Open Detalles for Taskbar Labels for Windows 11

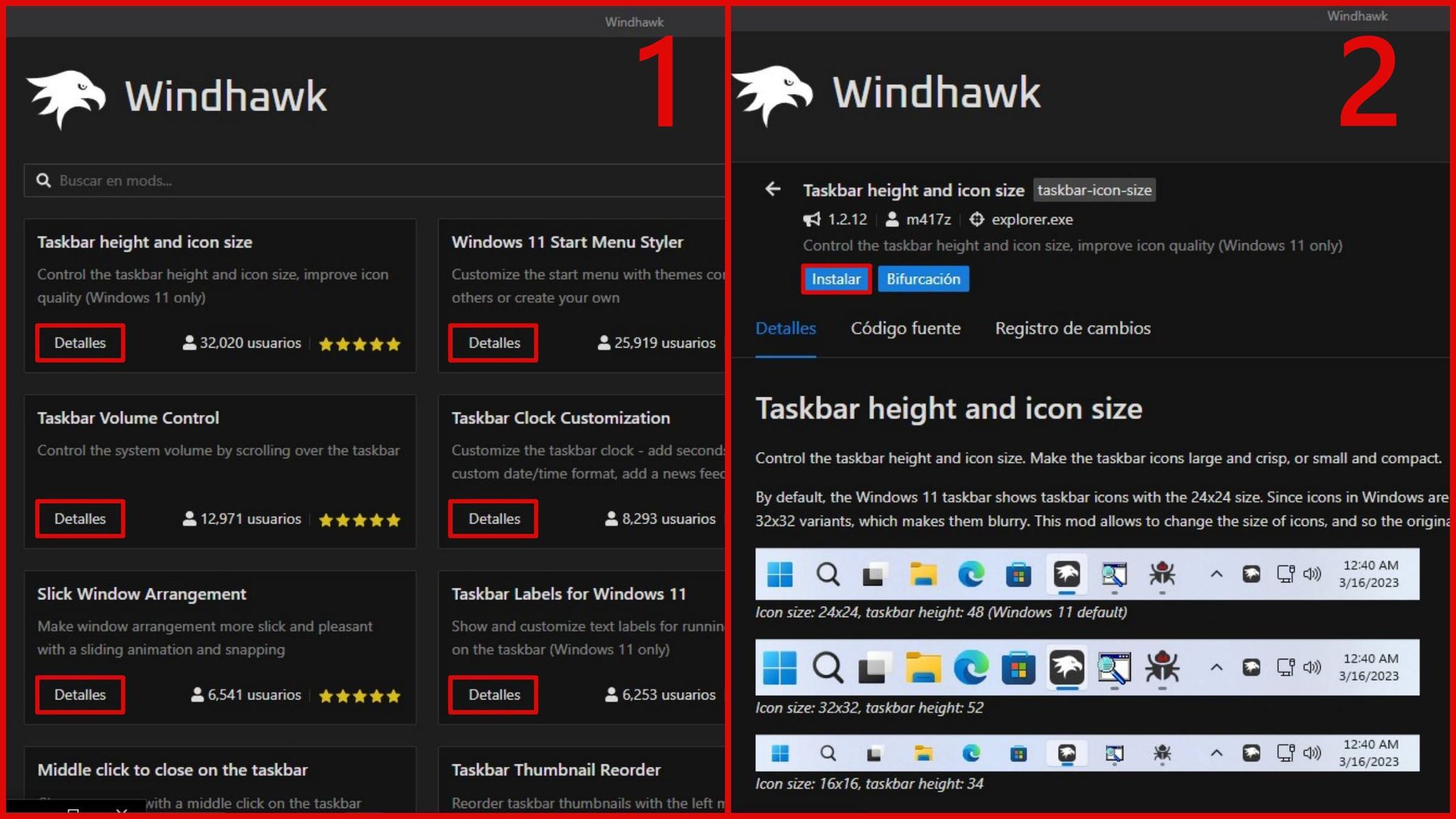(493, 695)
